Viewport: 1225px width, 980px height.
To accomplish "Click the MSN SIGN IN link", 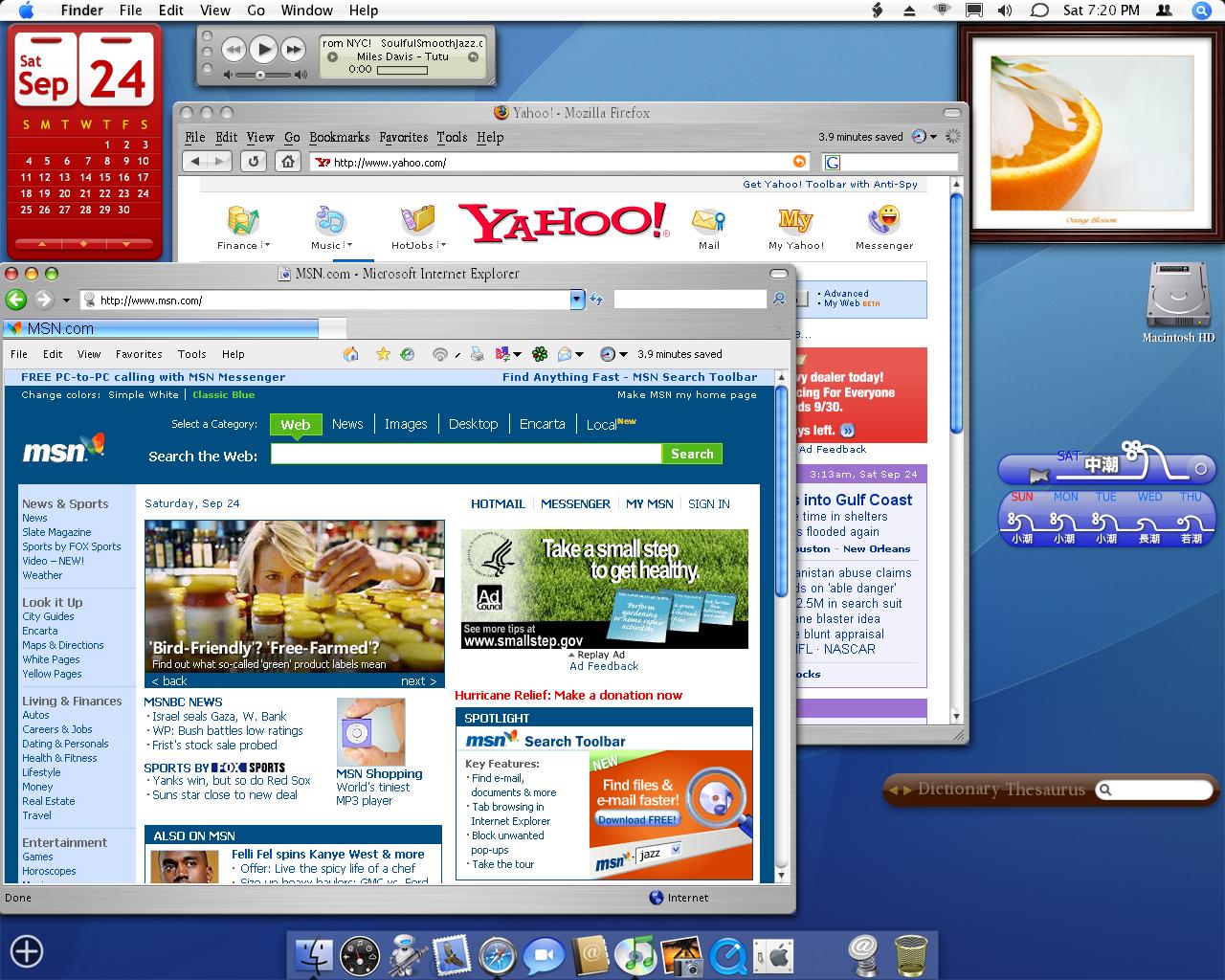I will point(709,503).
